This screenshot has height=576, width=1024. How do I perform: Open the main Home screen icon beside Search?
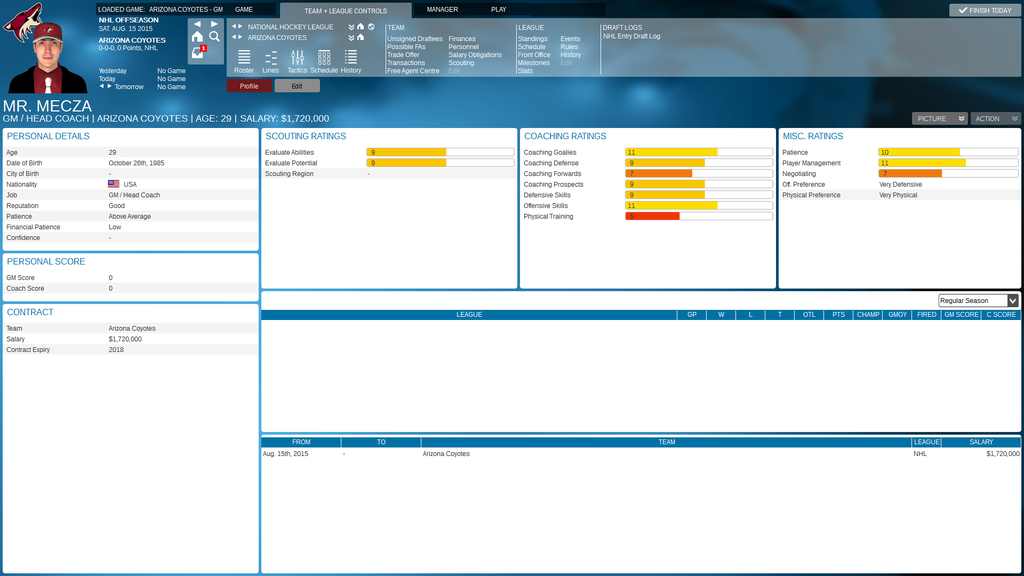197,37
